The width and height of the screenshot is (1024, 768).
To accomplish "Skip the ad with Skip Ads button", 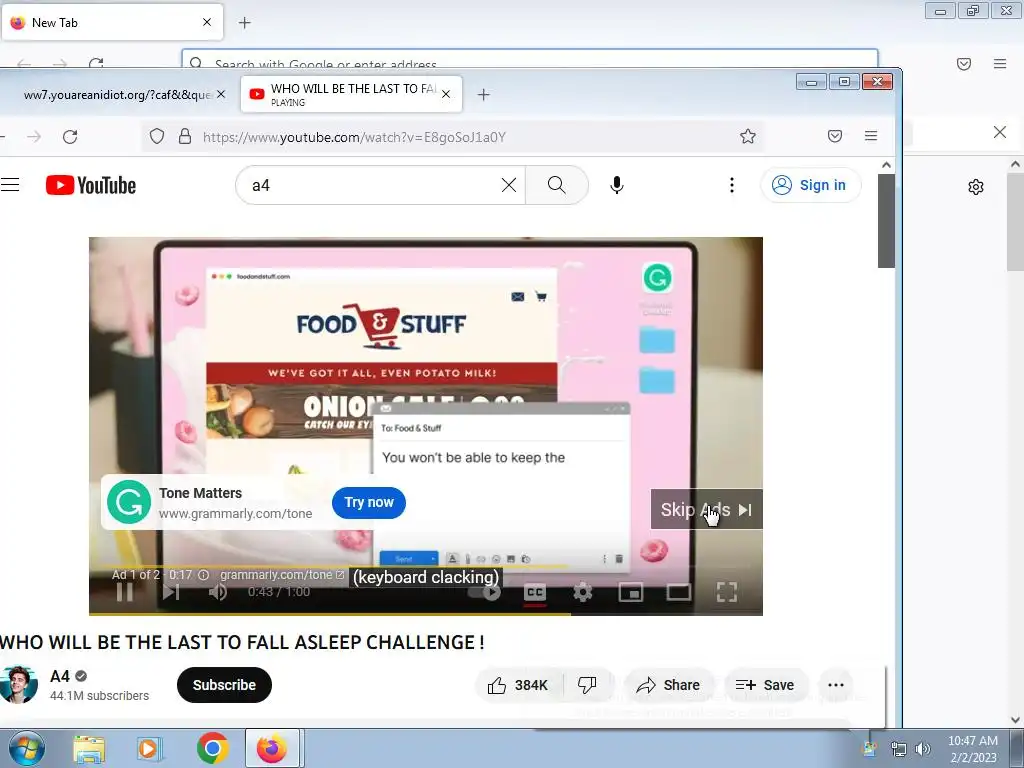I will [707, 509].
